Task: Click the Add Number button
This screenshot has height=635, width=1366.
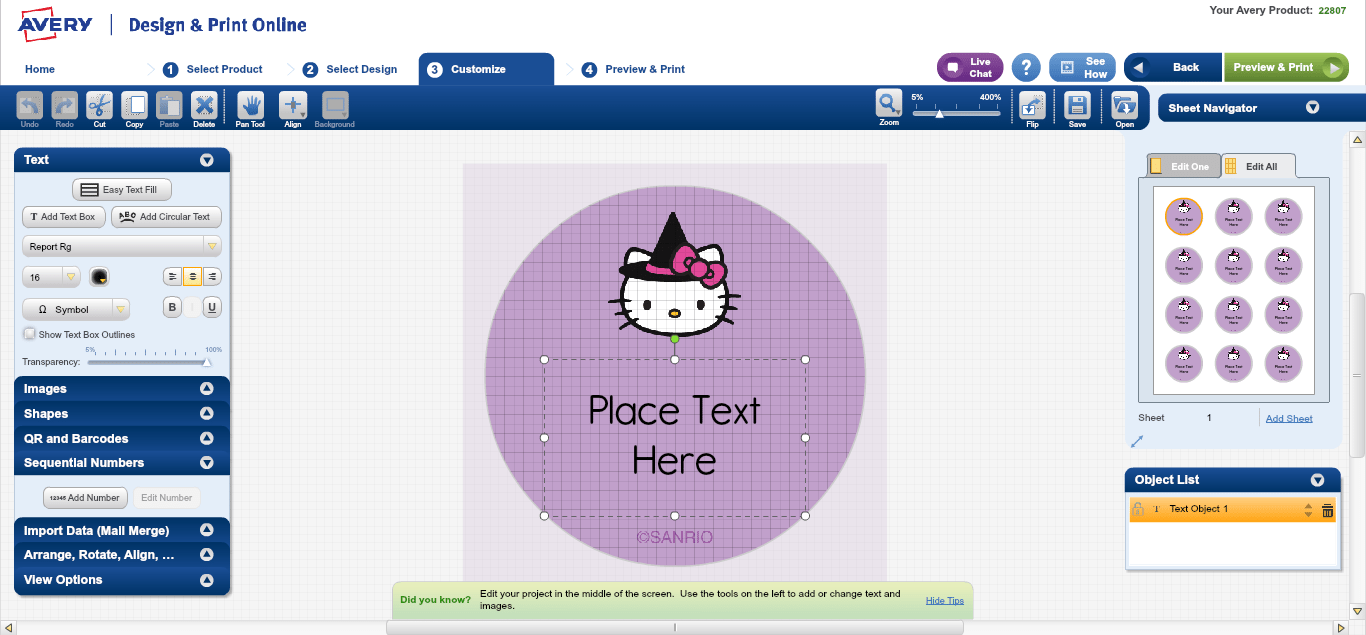Action: tap(85, 497)
